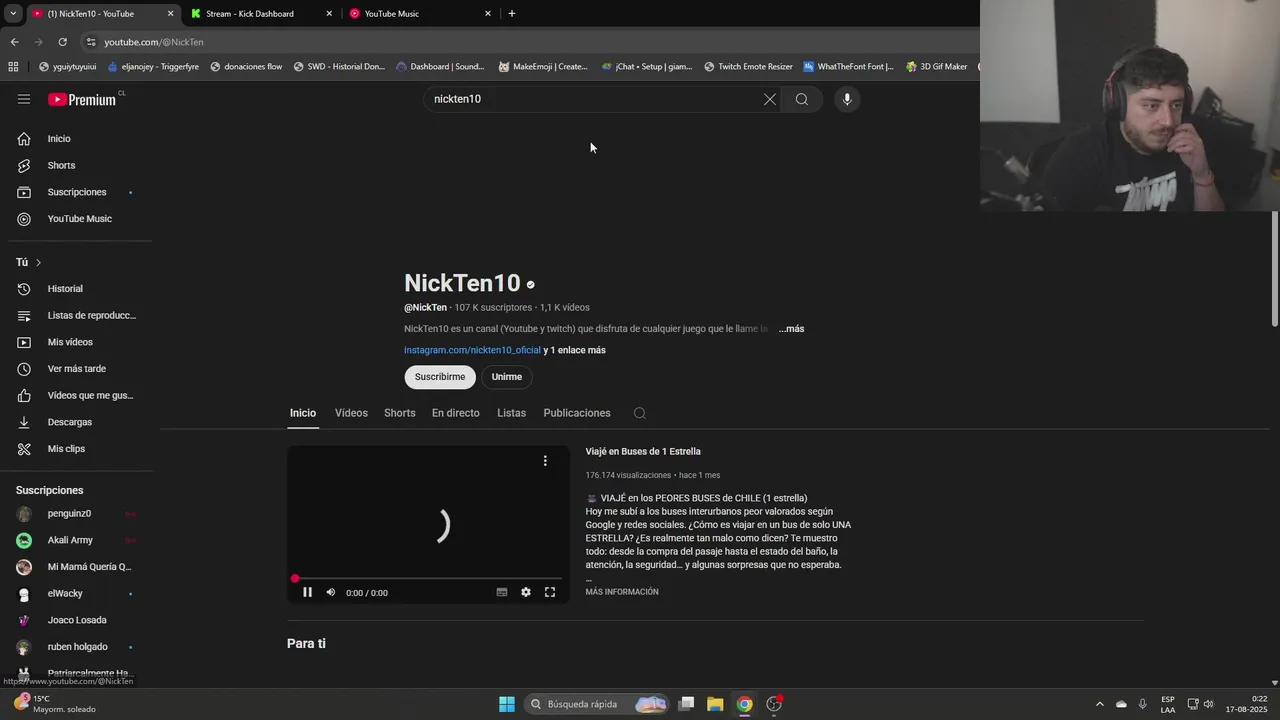This screenshot has width=1280, height=720.
Task: Click the page vertical scrollbar
Action: (x=1274, y=269)
